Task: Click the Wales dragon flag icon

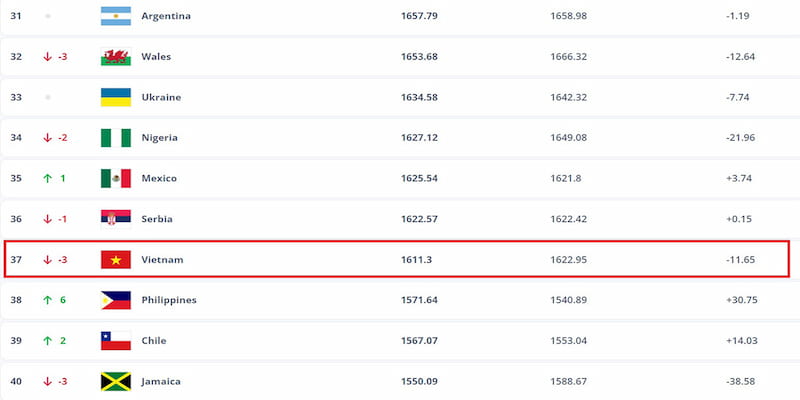Action: click(116, 57)
